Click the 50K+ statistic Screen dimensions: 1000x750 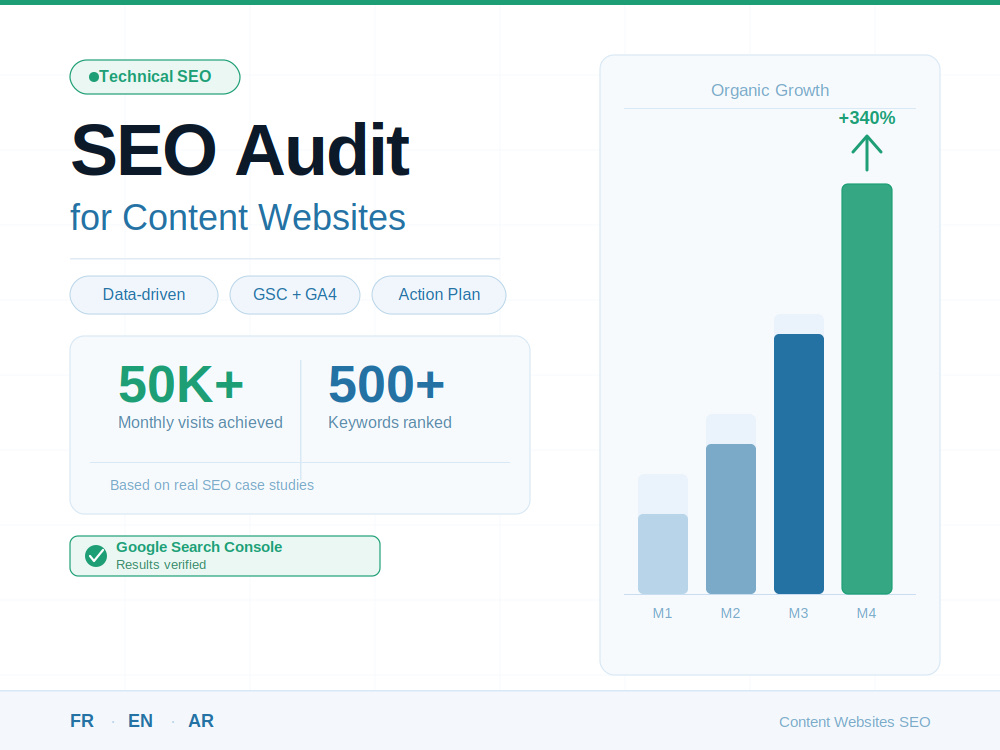pyautogui.click(x=181, y=385)
